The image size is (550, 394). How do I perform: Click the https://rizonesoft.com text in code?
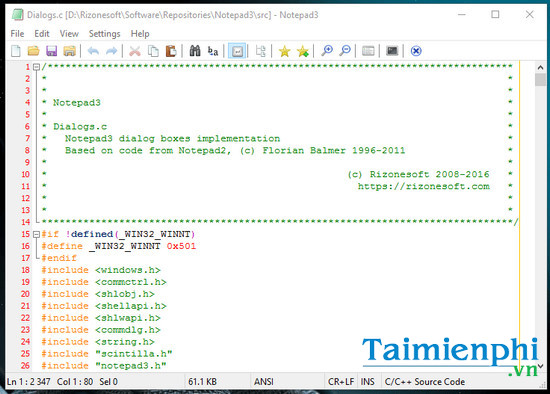(424, 186)
